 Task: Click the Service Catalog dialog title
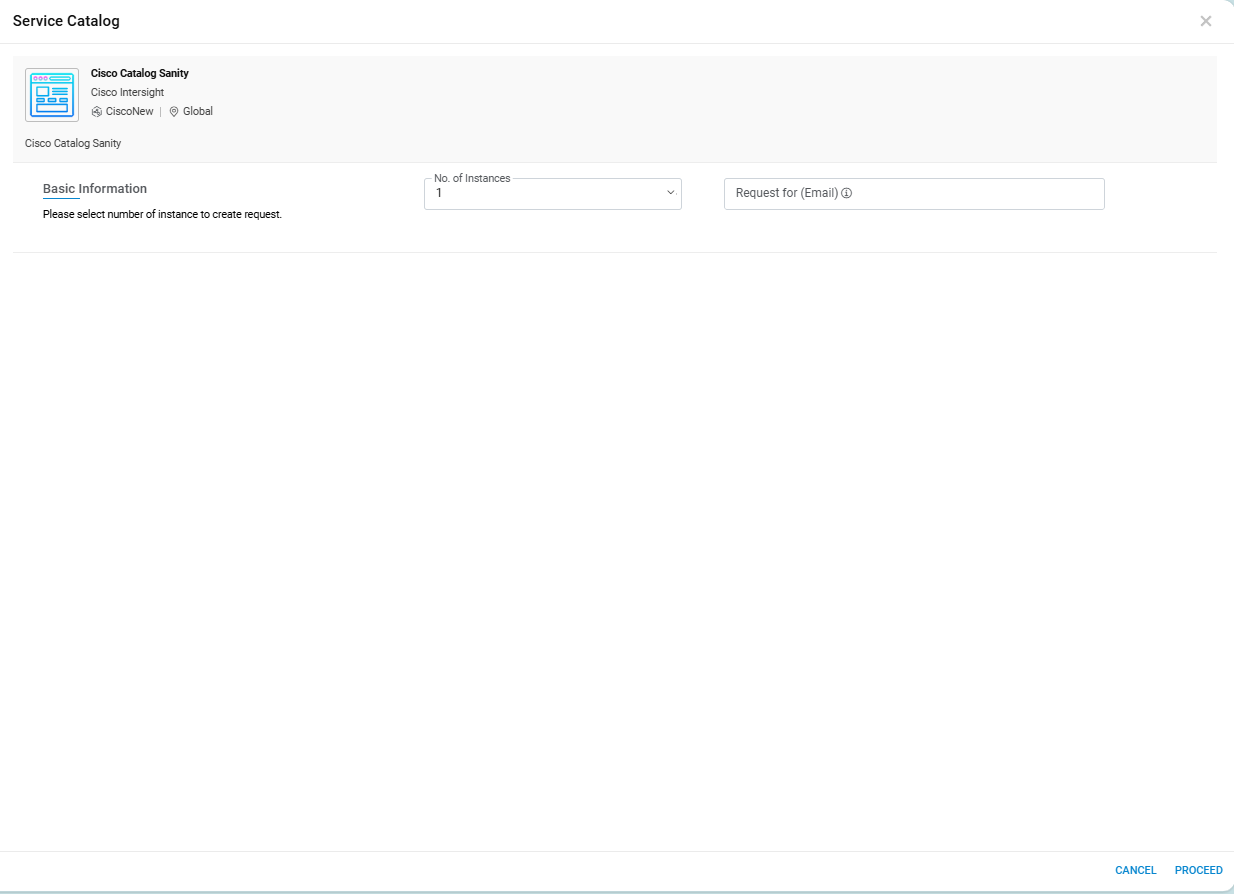pos(66,21)
